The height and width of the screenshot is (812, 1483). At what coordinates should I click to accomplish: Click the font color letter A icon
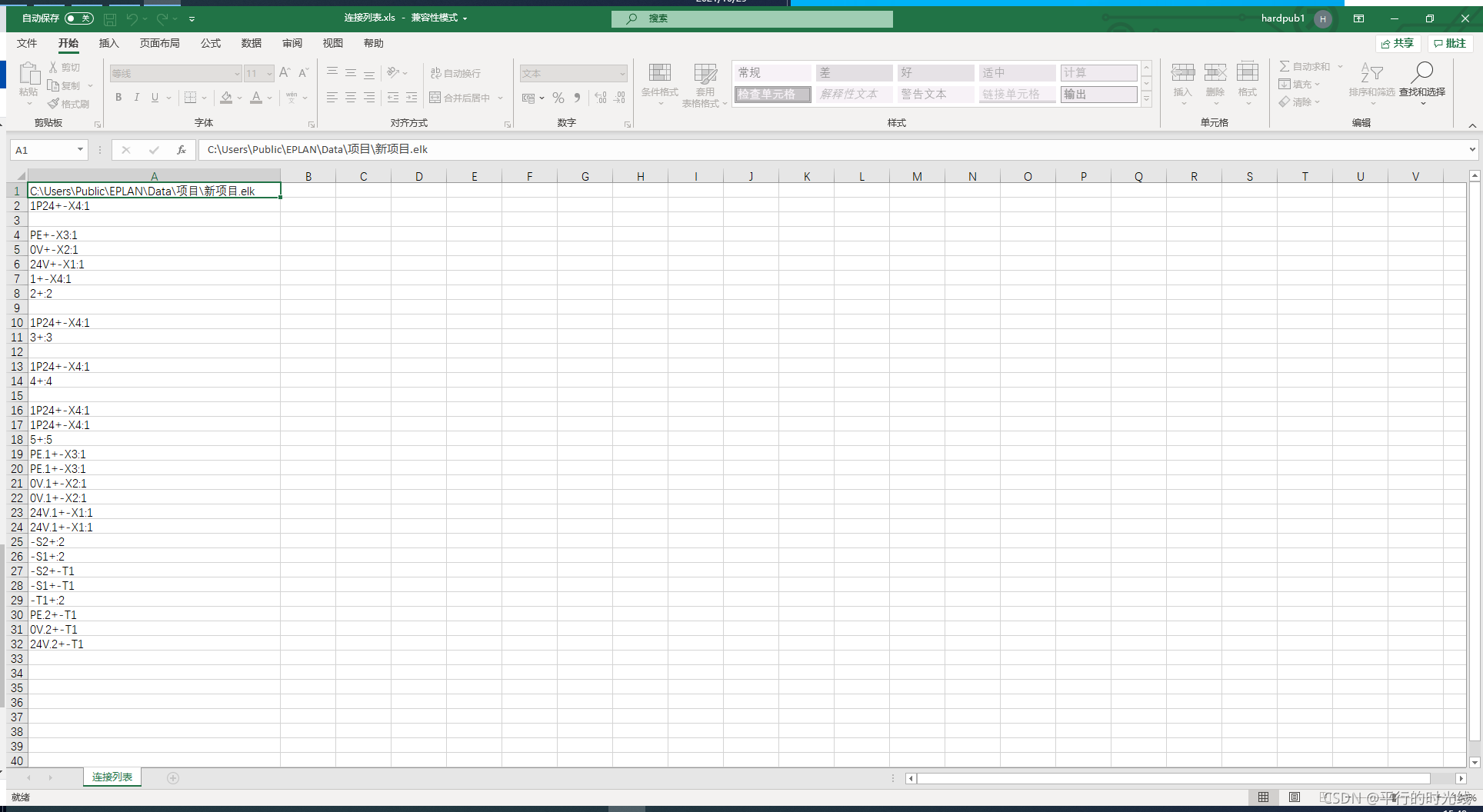(x=256, y=98)
